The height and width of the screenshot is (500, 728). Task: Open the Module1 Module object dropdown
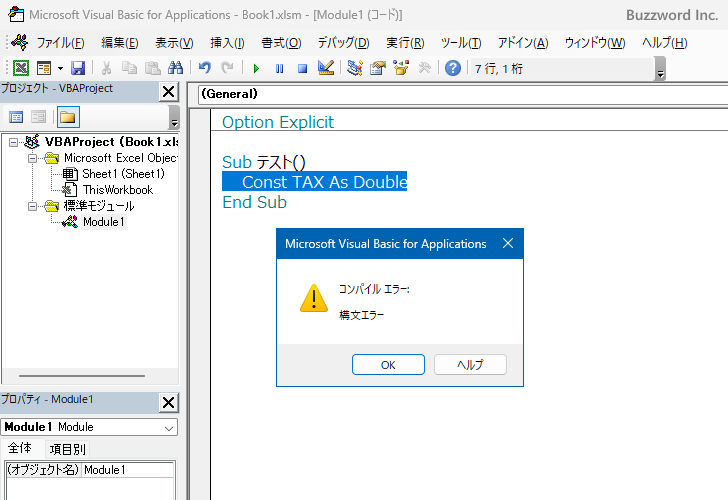(169, 428)
